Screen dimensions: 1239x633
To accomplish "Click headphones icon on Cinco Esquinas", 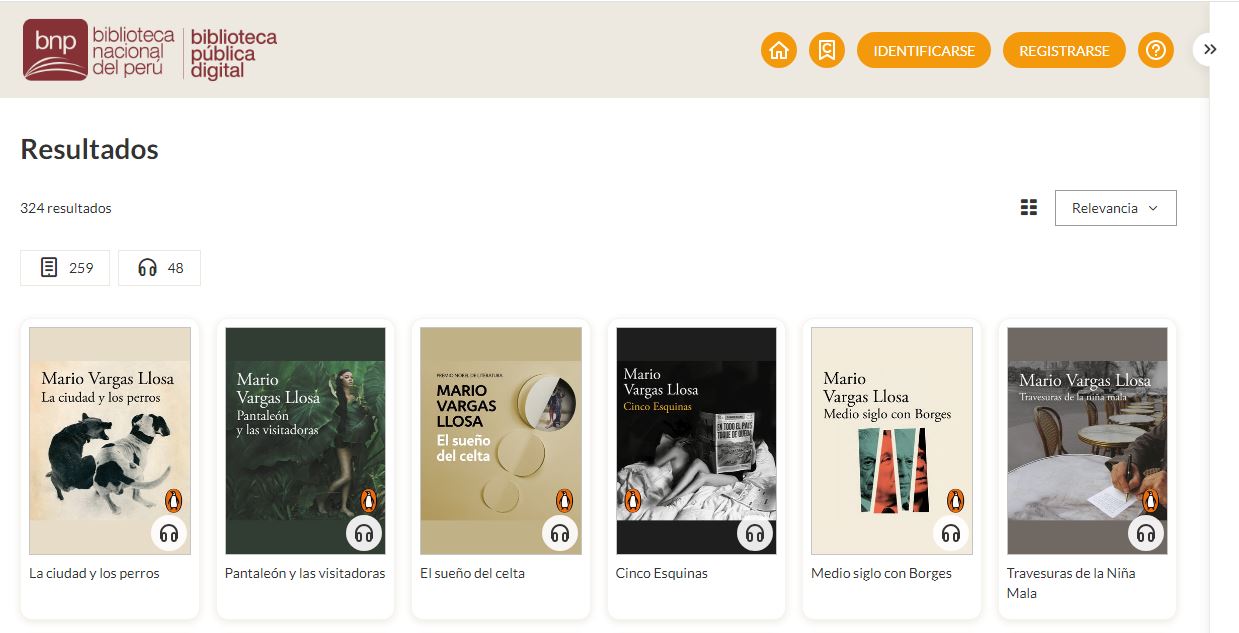I will pyautogui.click(x=755, y=533).
